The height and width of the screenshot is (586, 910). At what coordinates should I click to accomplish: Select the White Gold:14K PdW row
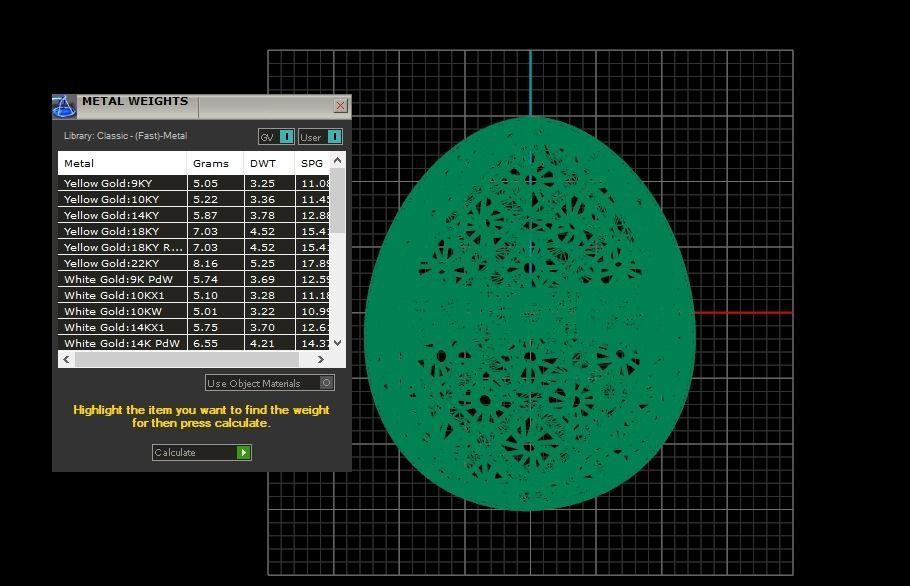[194, 343]
